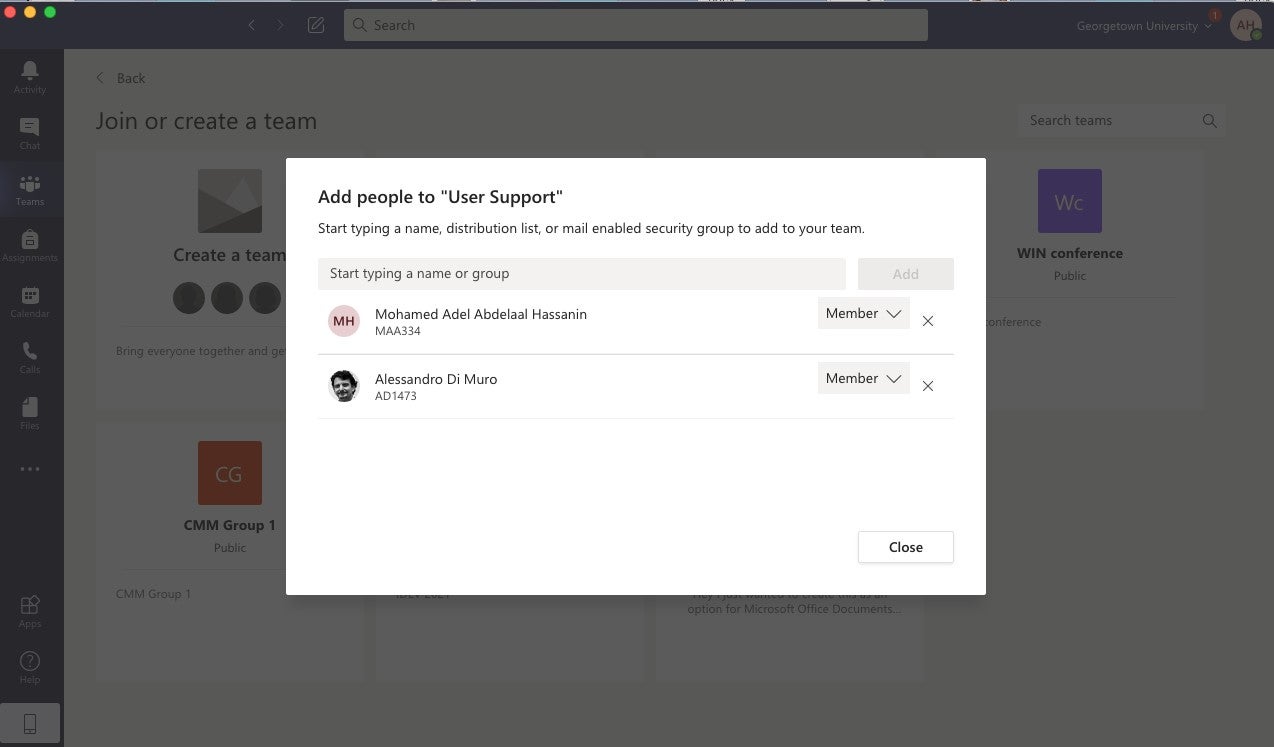Open the Calls section

(30, 355)
